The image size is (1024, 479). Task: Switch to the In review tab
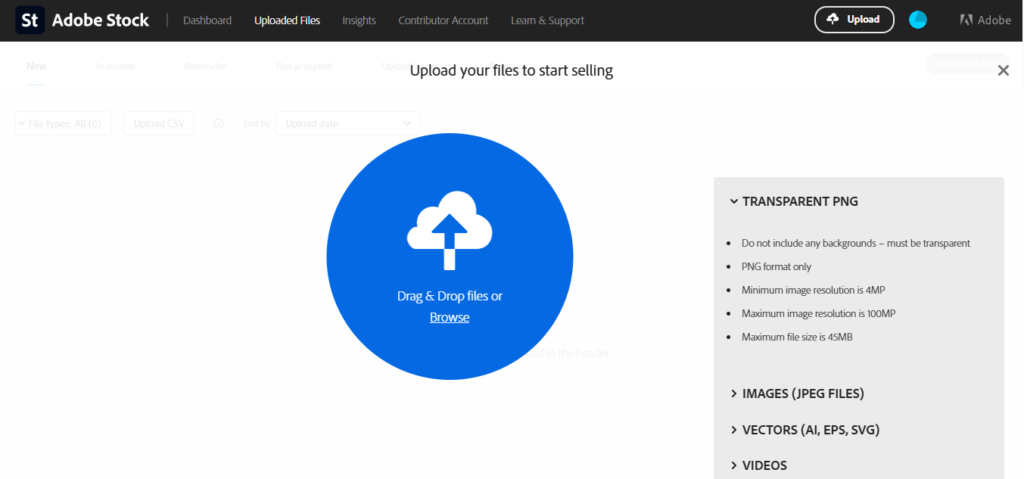click(115, 66)
